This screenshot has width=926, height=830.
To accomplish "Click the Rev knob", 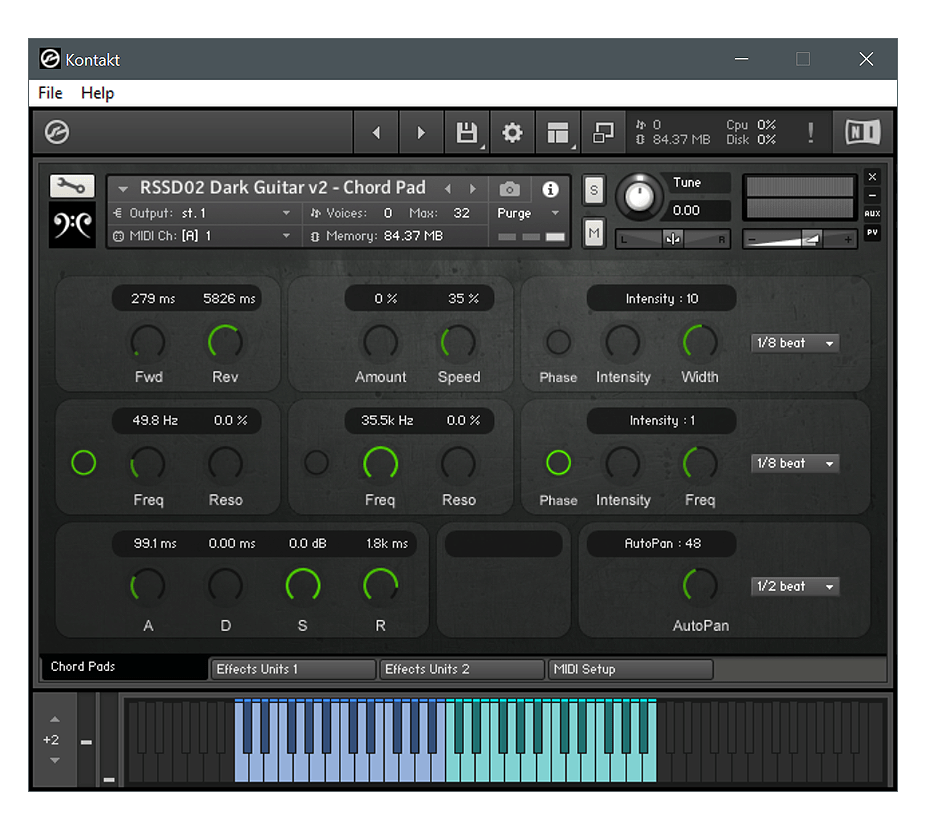I will [225, 343].
